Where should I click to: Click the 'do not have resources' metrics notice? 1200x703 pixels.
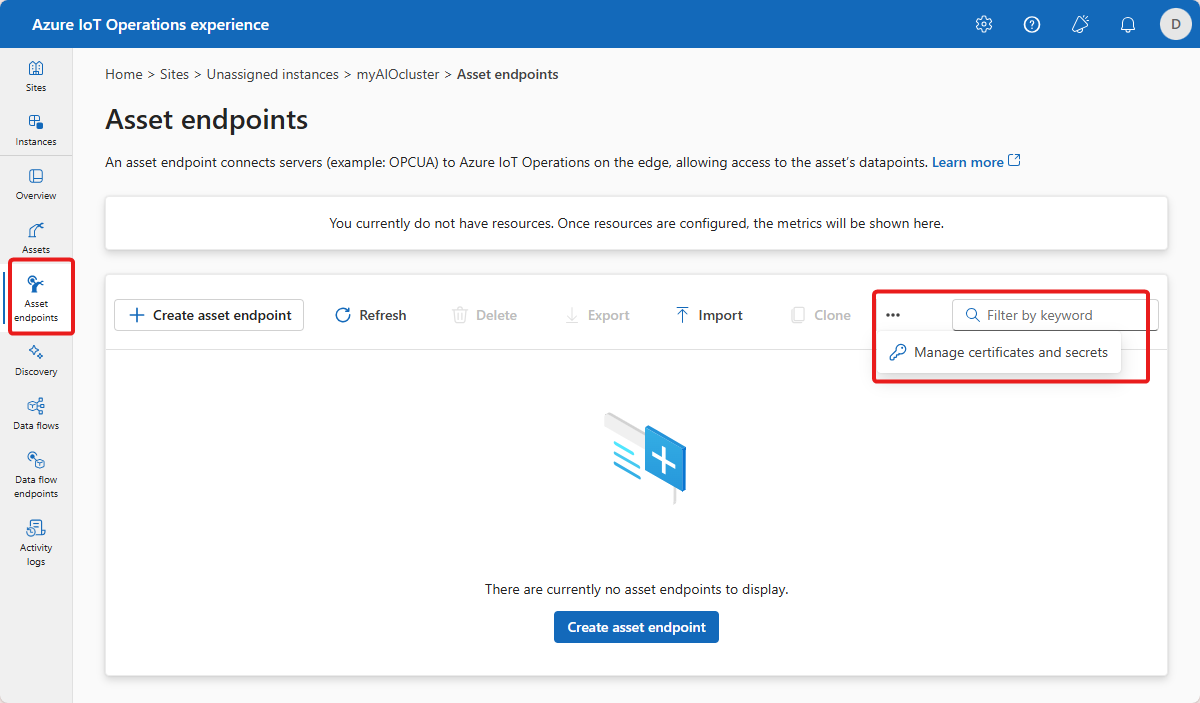(x=636, y=223)
